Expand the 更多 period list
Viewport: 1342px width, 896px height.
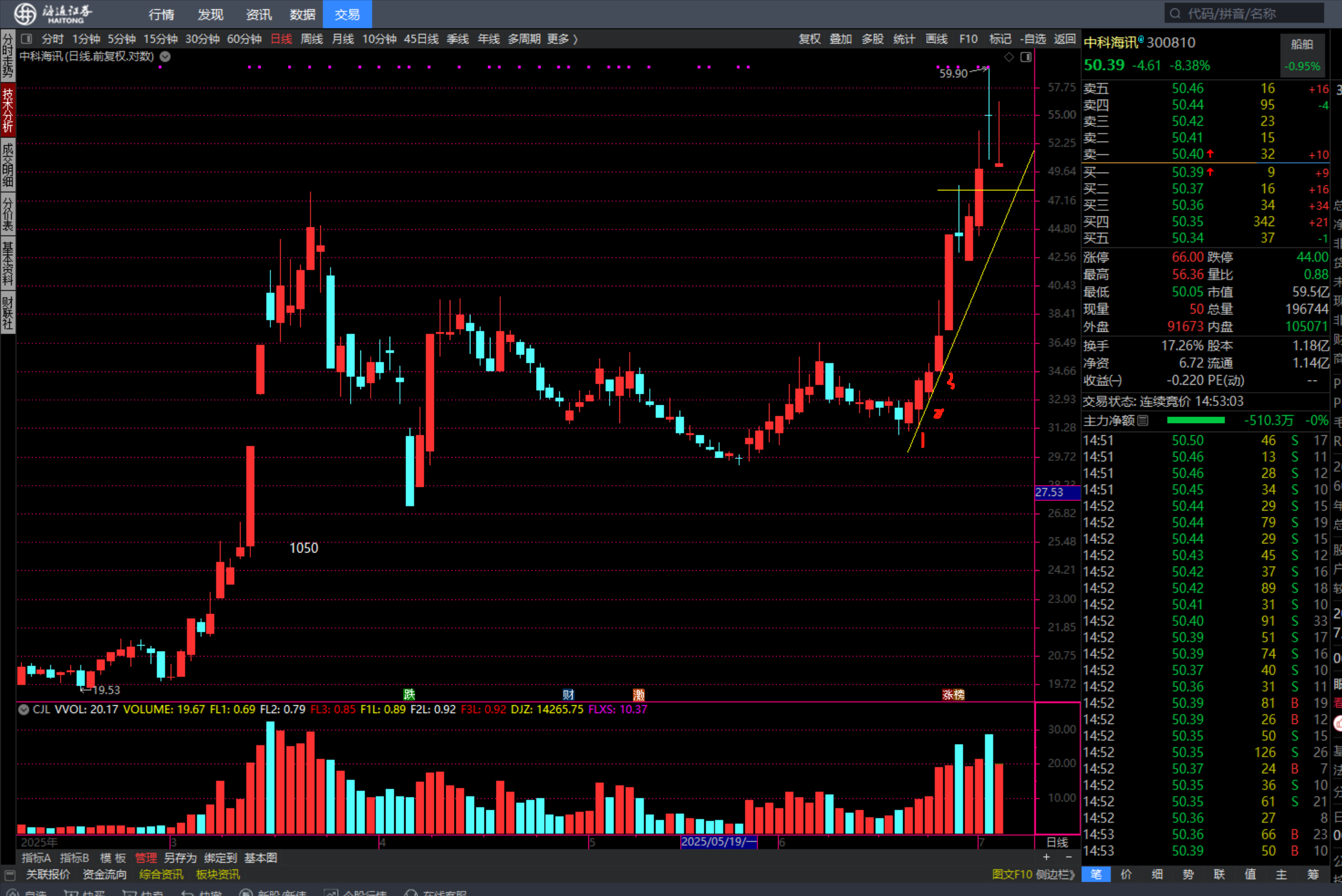tap(563, 39)
